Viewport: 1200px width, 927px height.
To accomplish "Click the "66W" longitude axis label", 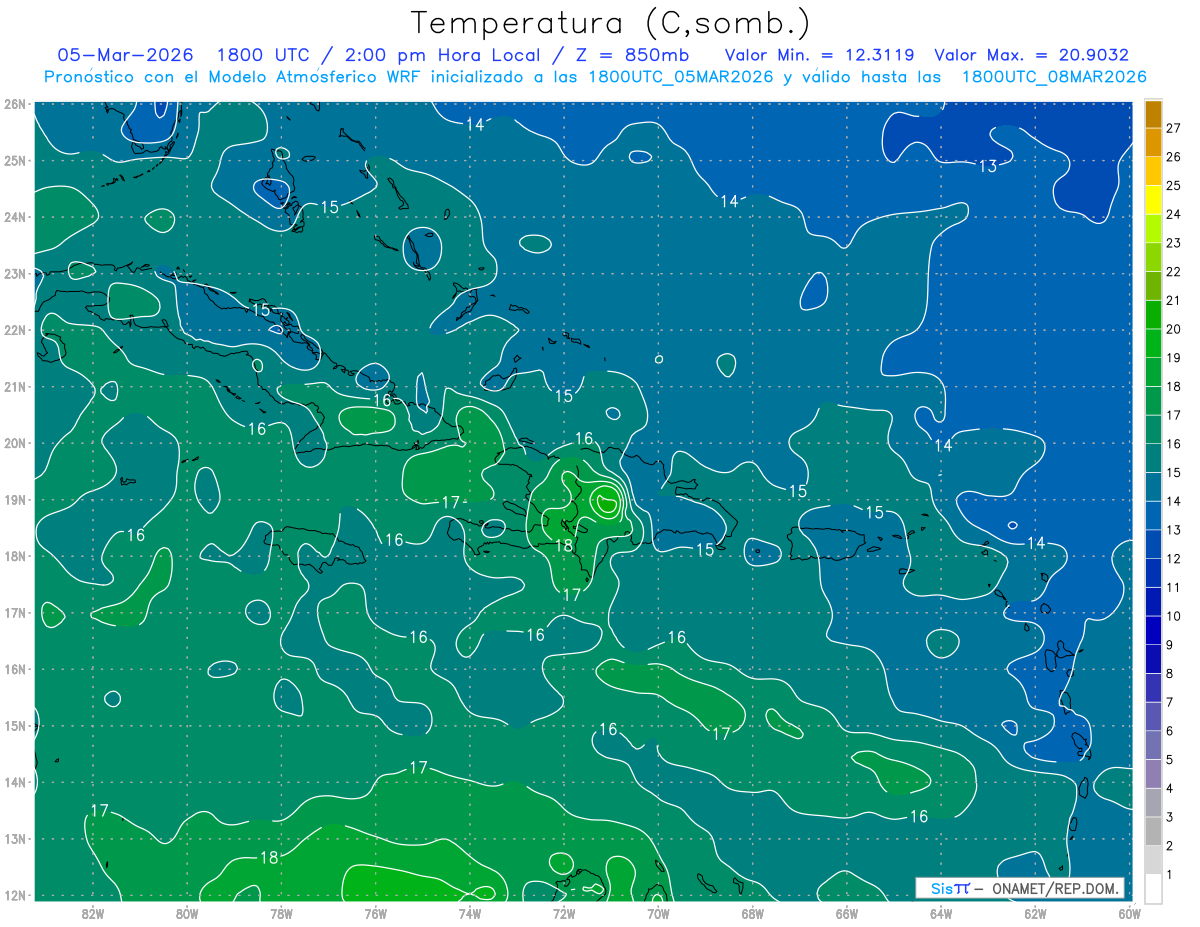I will pyautogui.click(x=846, y=912).
